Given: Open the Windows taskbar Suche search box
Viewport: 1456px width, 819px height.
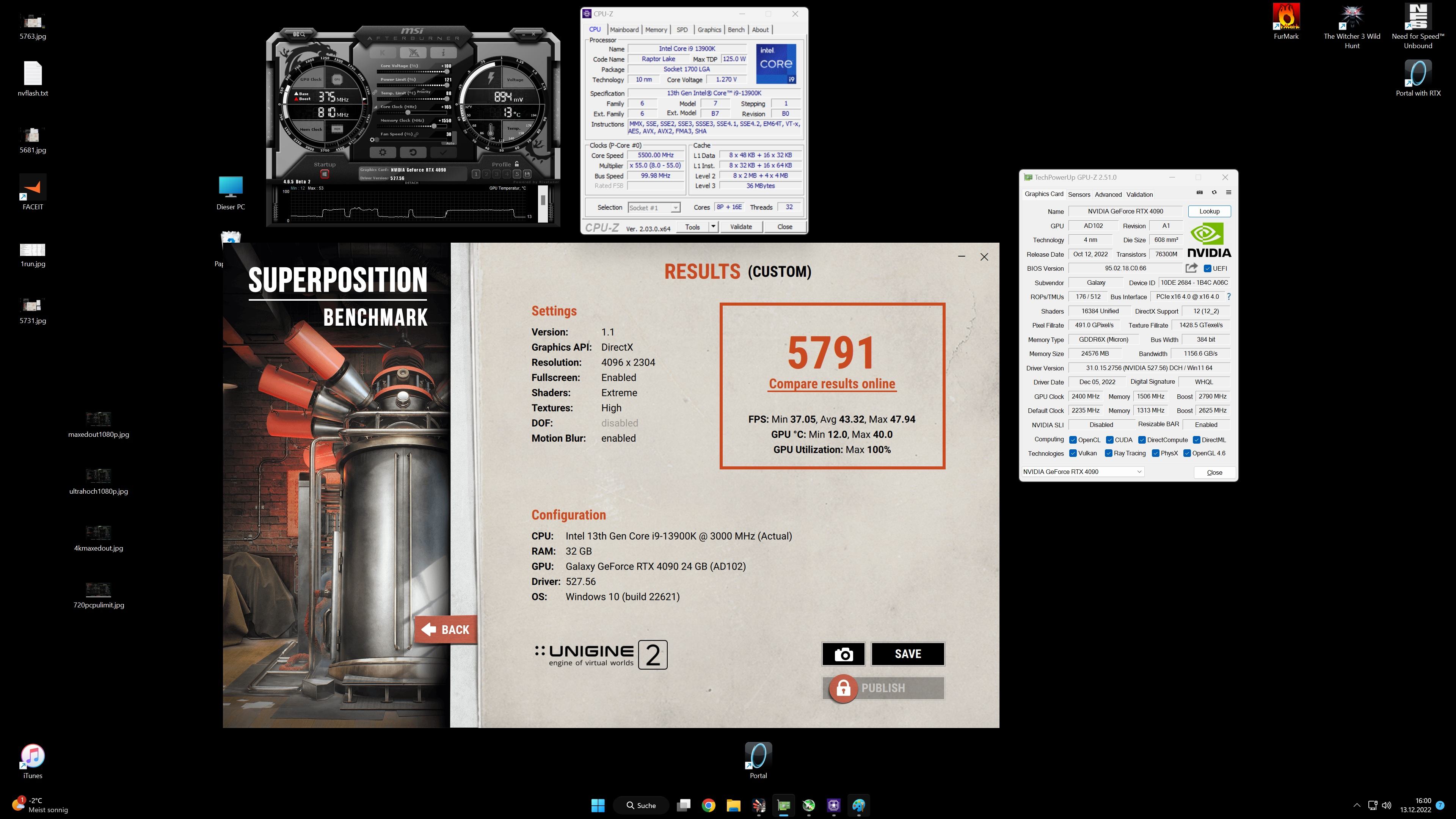Looking at the screenshot, I should pyautogui.click(x=642, y=805).
